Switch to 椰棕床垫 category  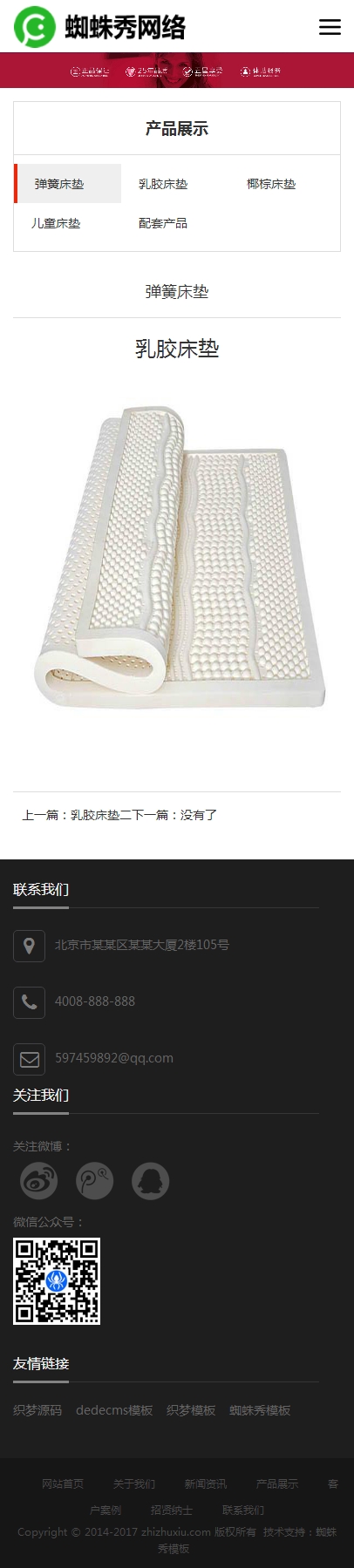[x=271, y=184]
